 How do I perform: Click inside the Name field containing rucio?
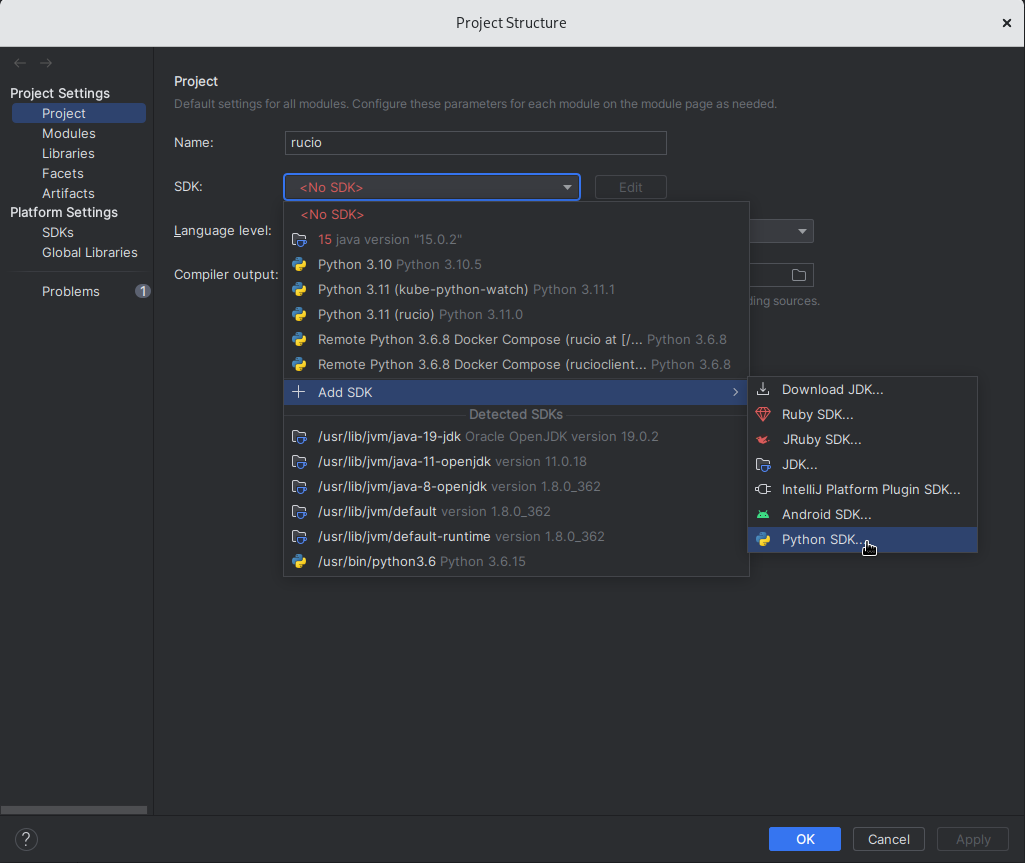tap(475, 142)
